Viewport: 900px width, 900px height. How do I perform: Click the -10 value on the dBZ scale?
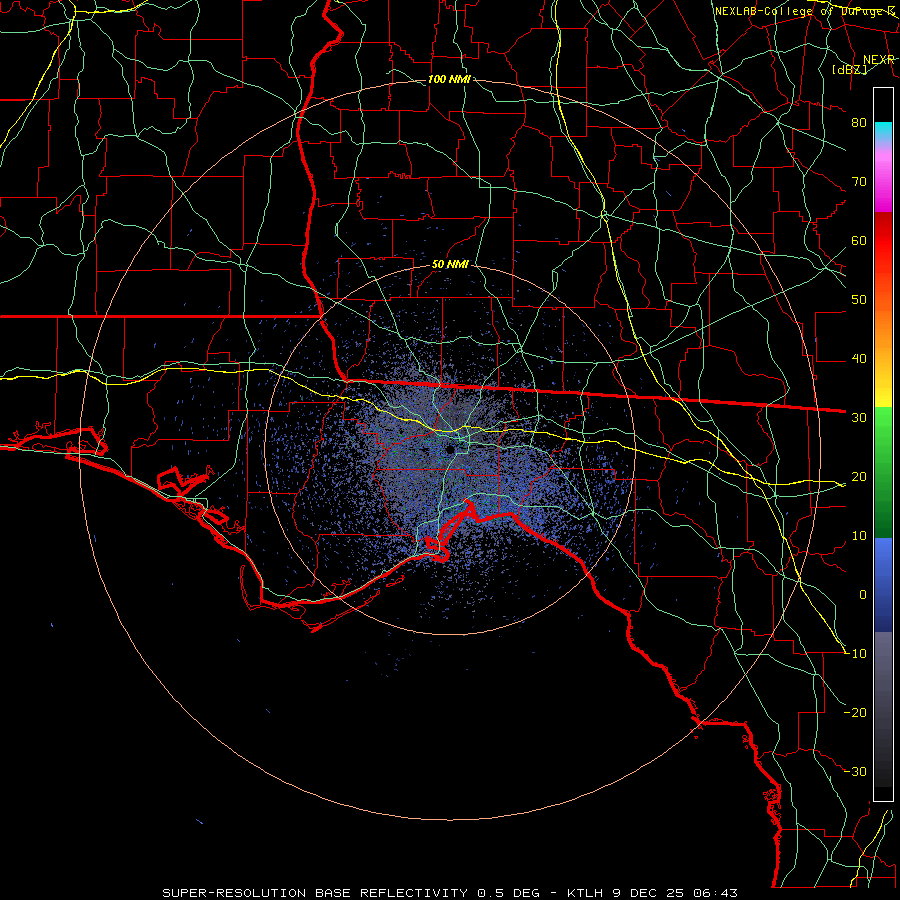click(855, 654)
